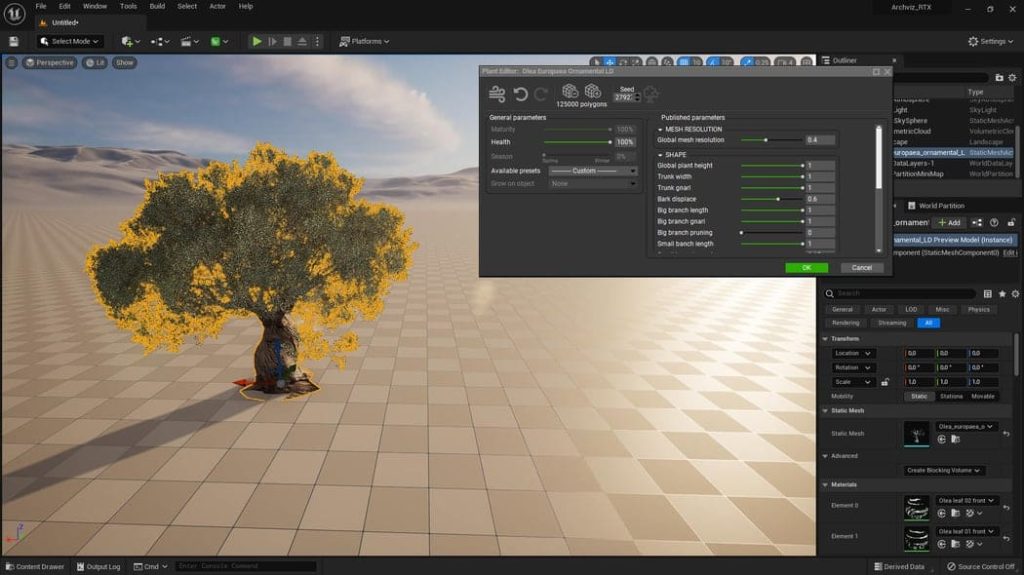Image resolution: width=1024 pixels, height=575 pixels.
Task: Set Mobility to Movable
Action: click(x=983, y=396)
